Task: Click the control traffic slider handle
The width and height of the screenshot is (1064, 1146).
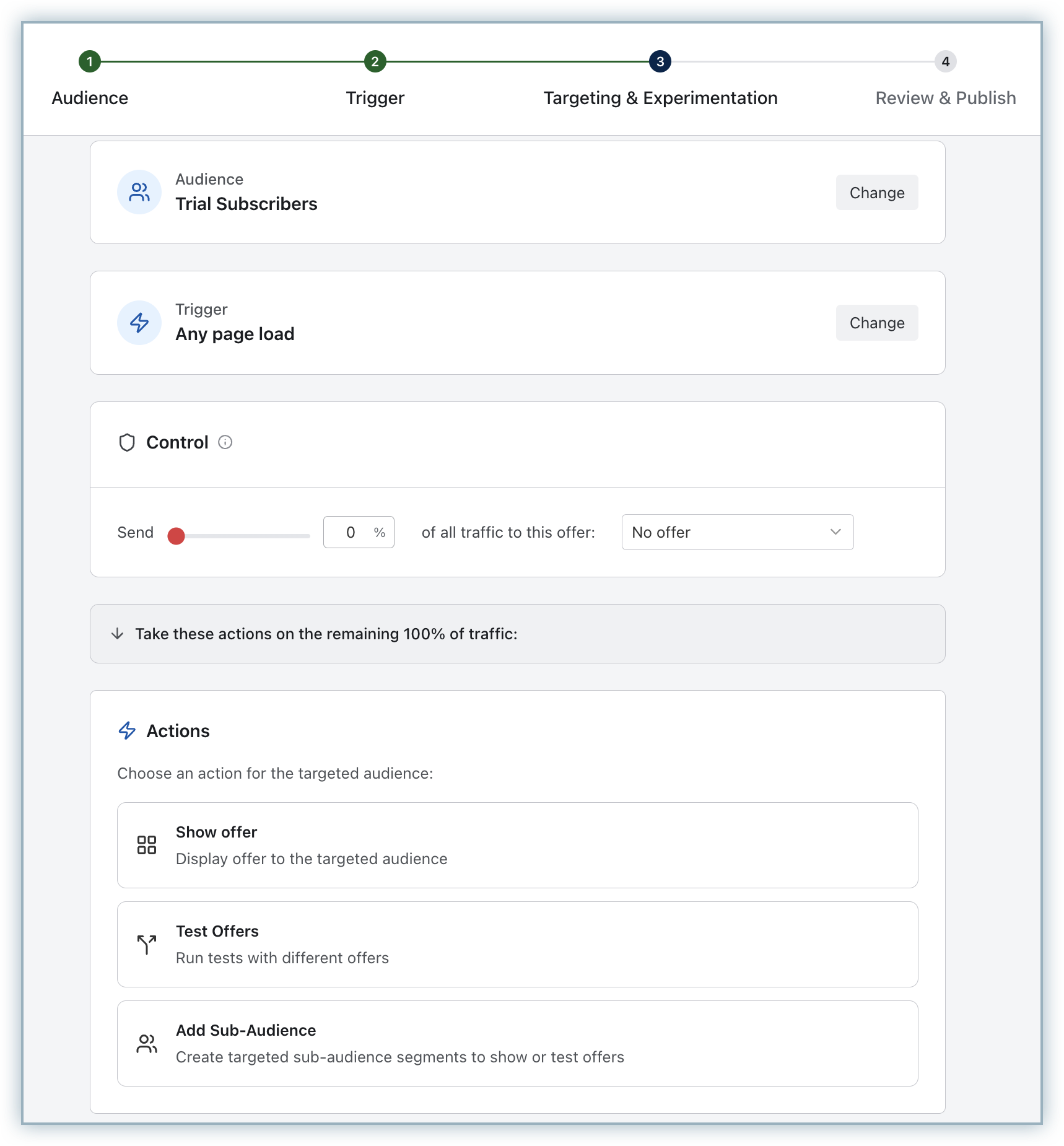Action: (x=177, y=536)
